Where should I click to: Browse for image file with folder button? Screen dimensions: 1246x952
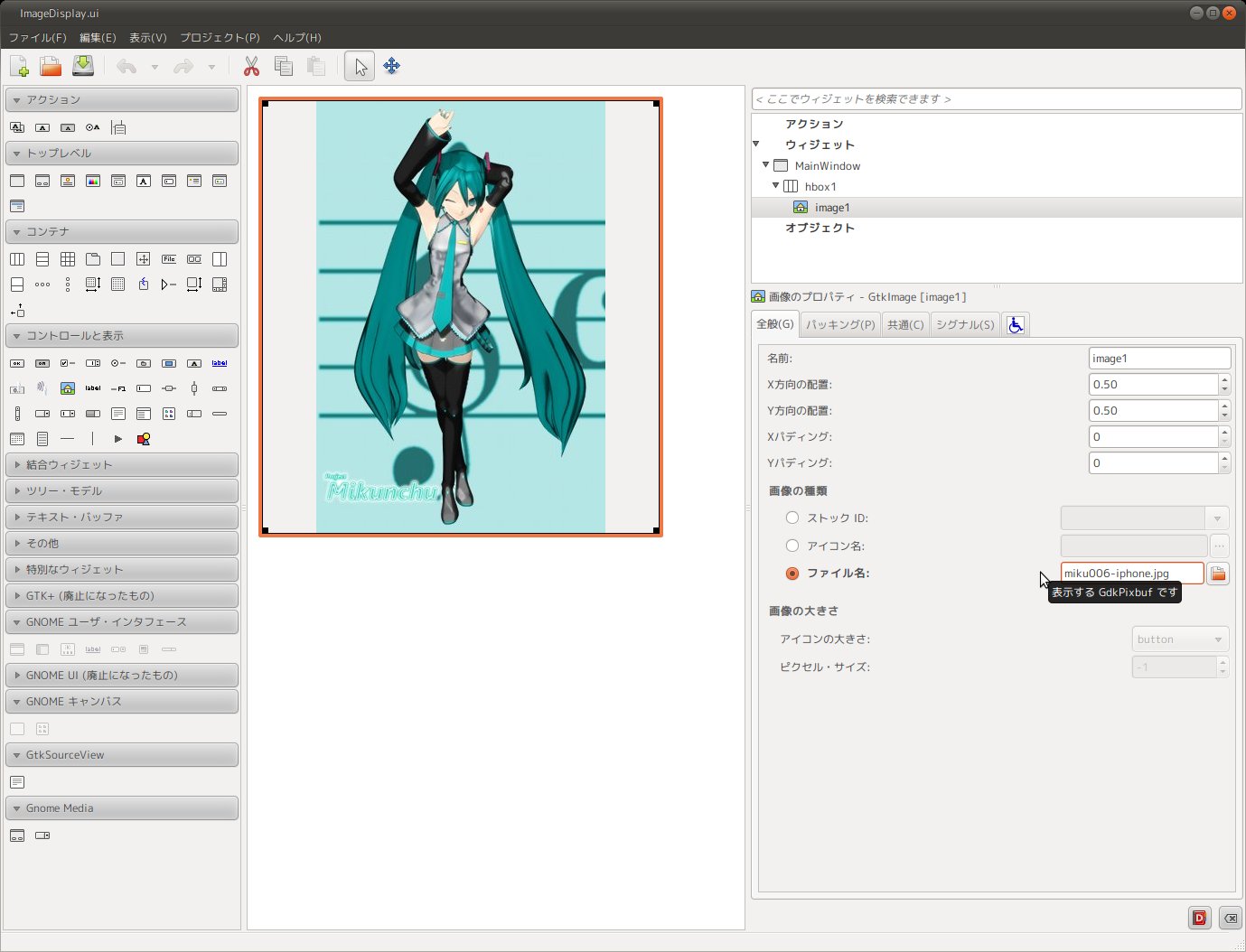click(1218, 574)
